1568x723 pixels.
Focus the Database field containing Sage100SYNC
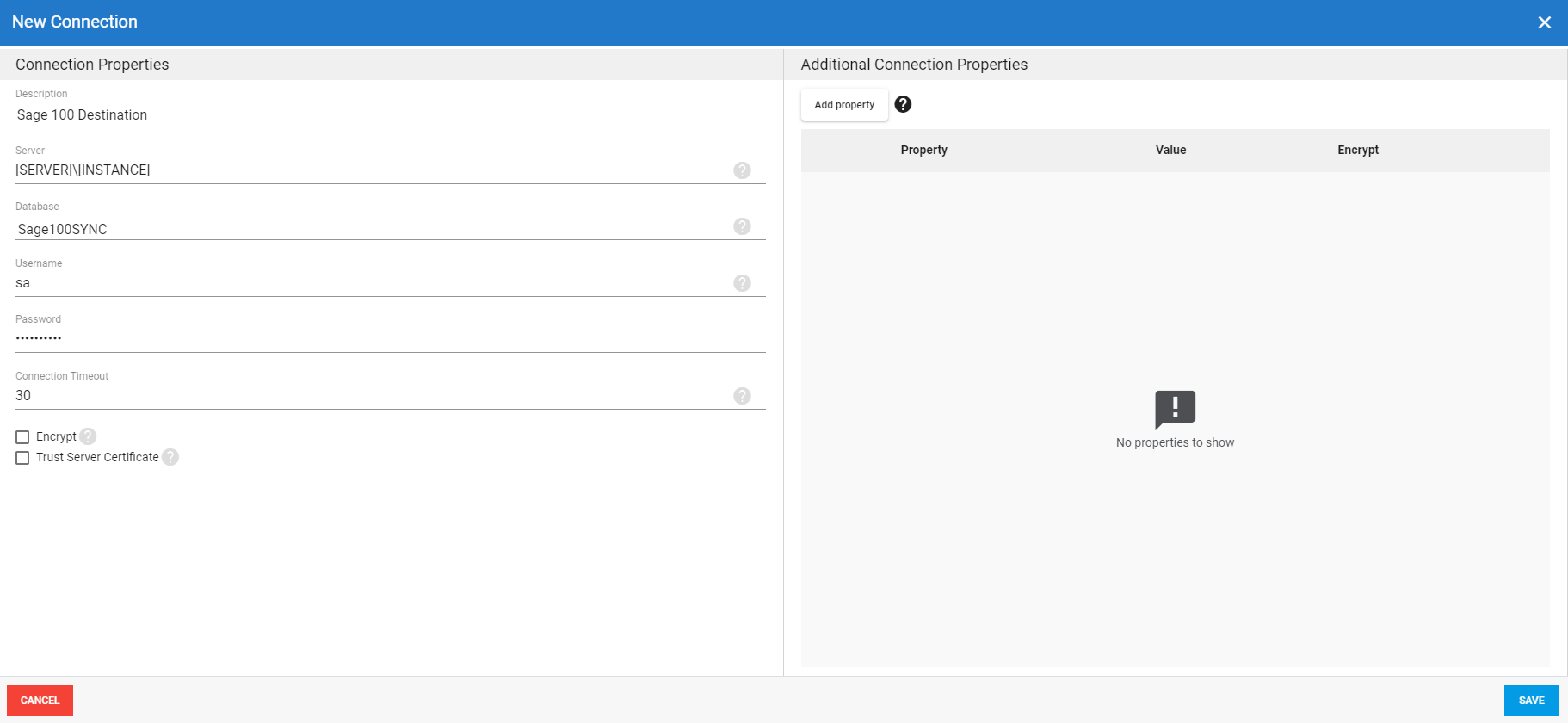(370, 229)
